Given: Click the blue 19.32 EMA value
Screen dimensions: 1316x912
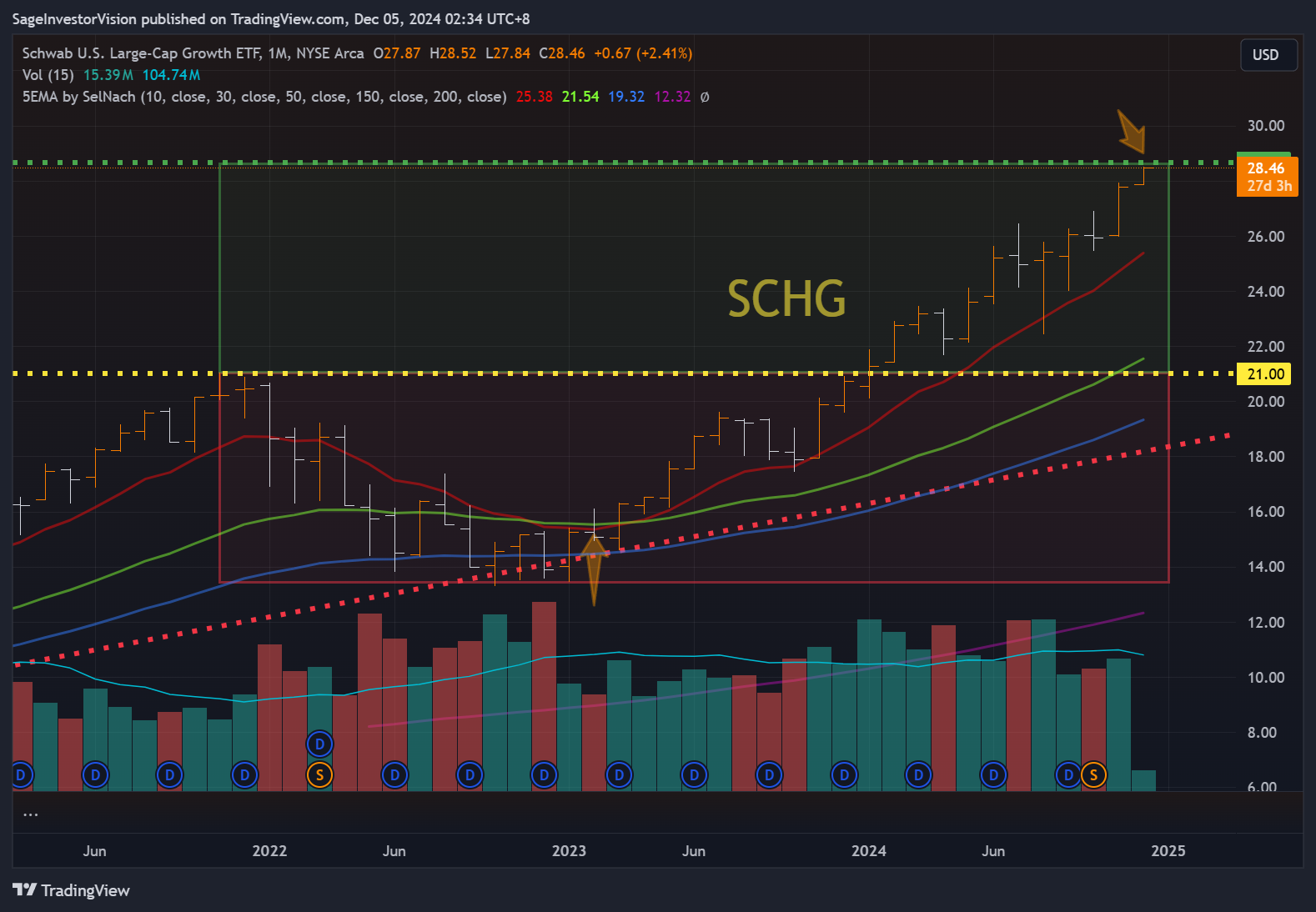Looking at the screenshot, I should pyautogui.click(x=626, y=97).
